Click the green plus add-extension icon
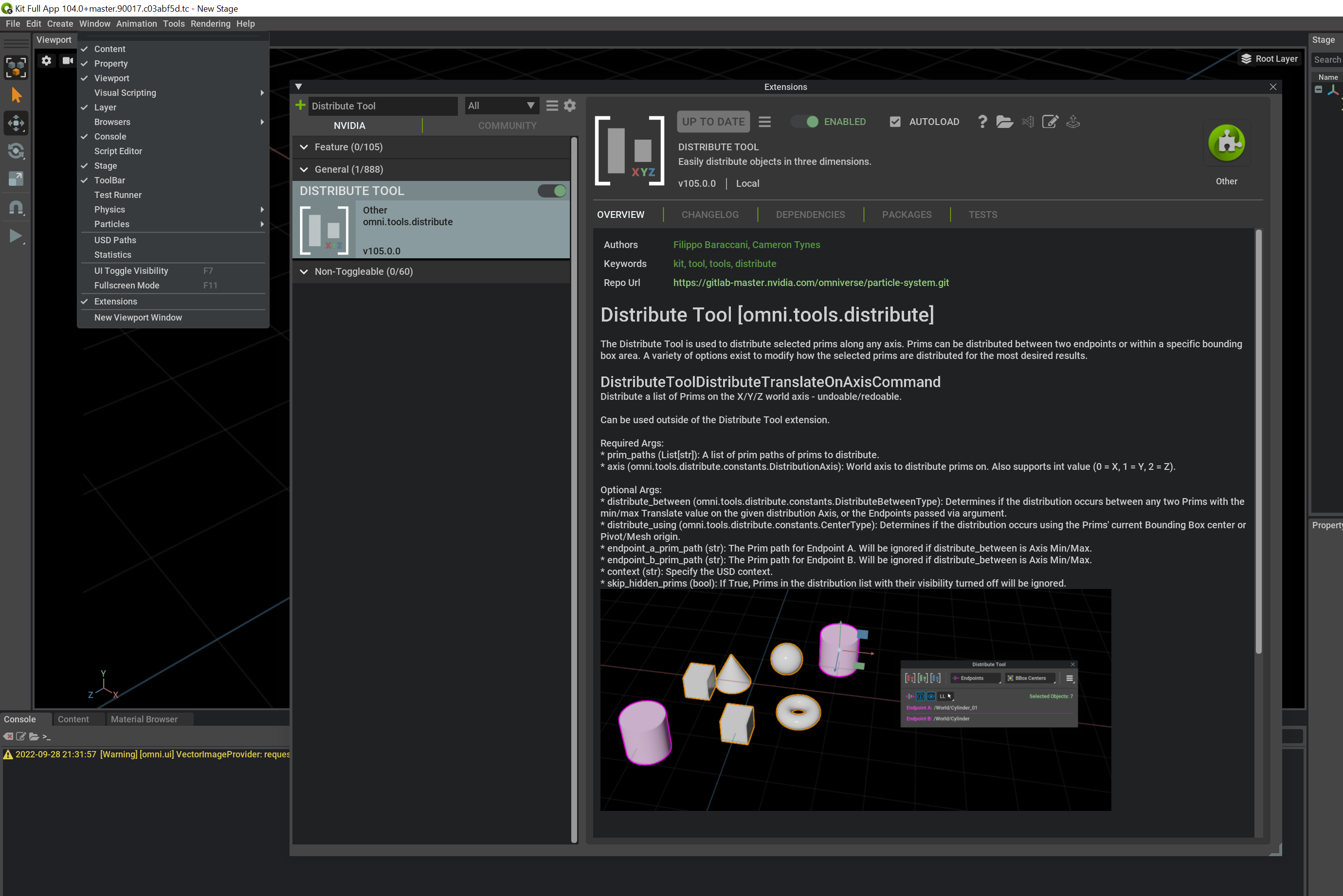1343x896 pixels. (x=300, y=105)
